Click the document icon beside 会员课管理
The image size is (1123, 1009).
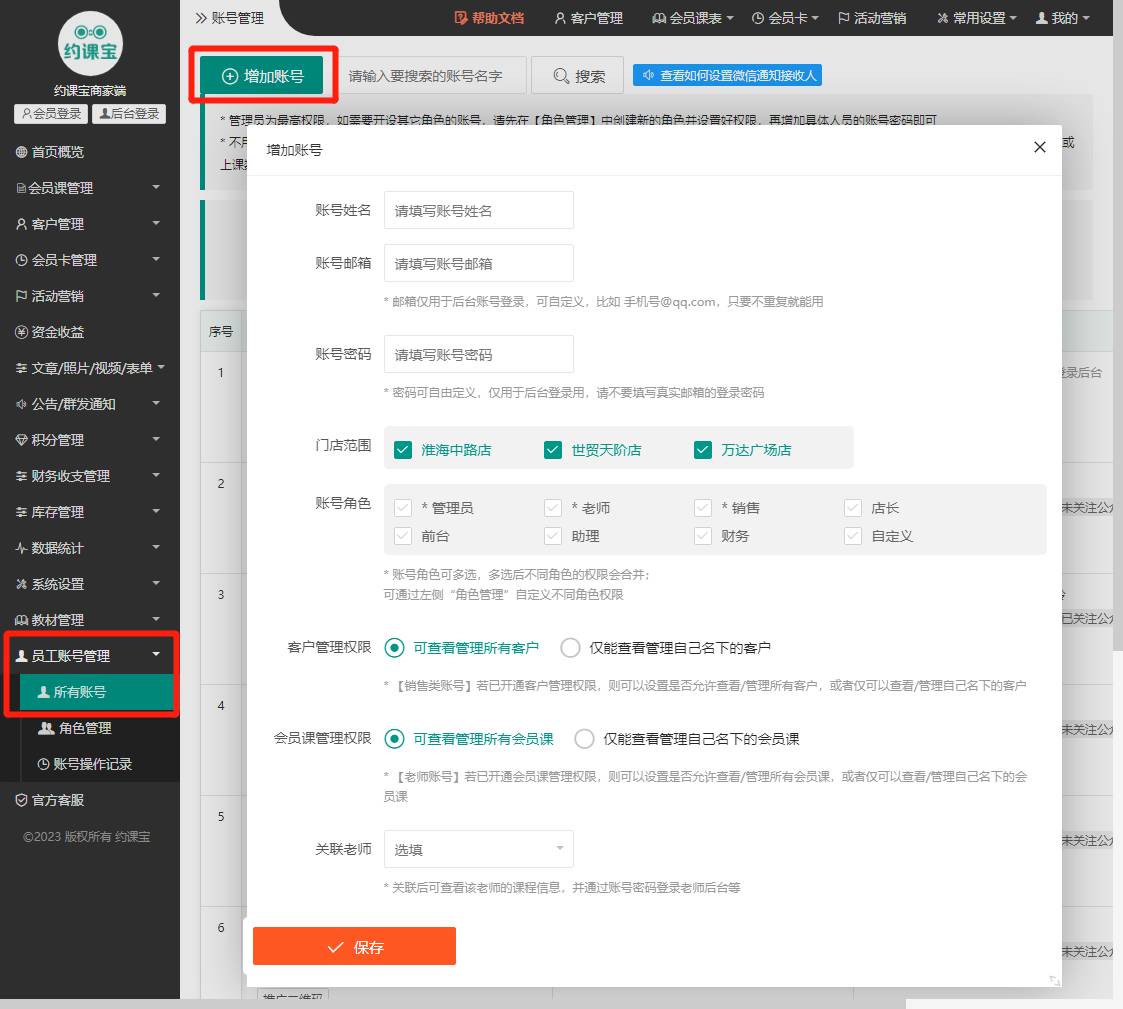[x=21, y=188]
